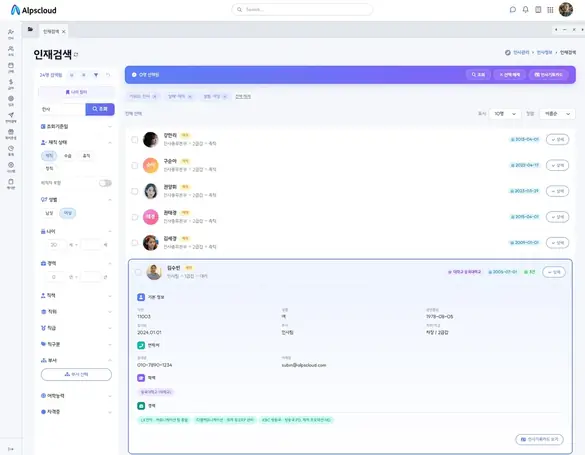The image size is (585, 455).
Task: Check the checkbox for 구승아 row
Action: click(x=135, y=165)
